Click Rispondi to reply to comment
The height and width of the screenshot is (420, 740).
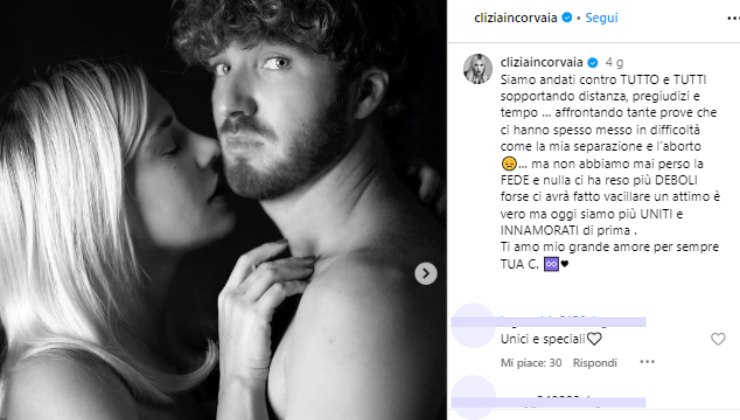[x=595, y=362]
